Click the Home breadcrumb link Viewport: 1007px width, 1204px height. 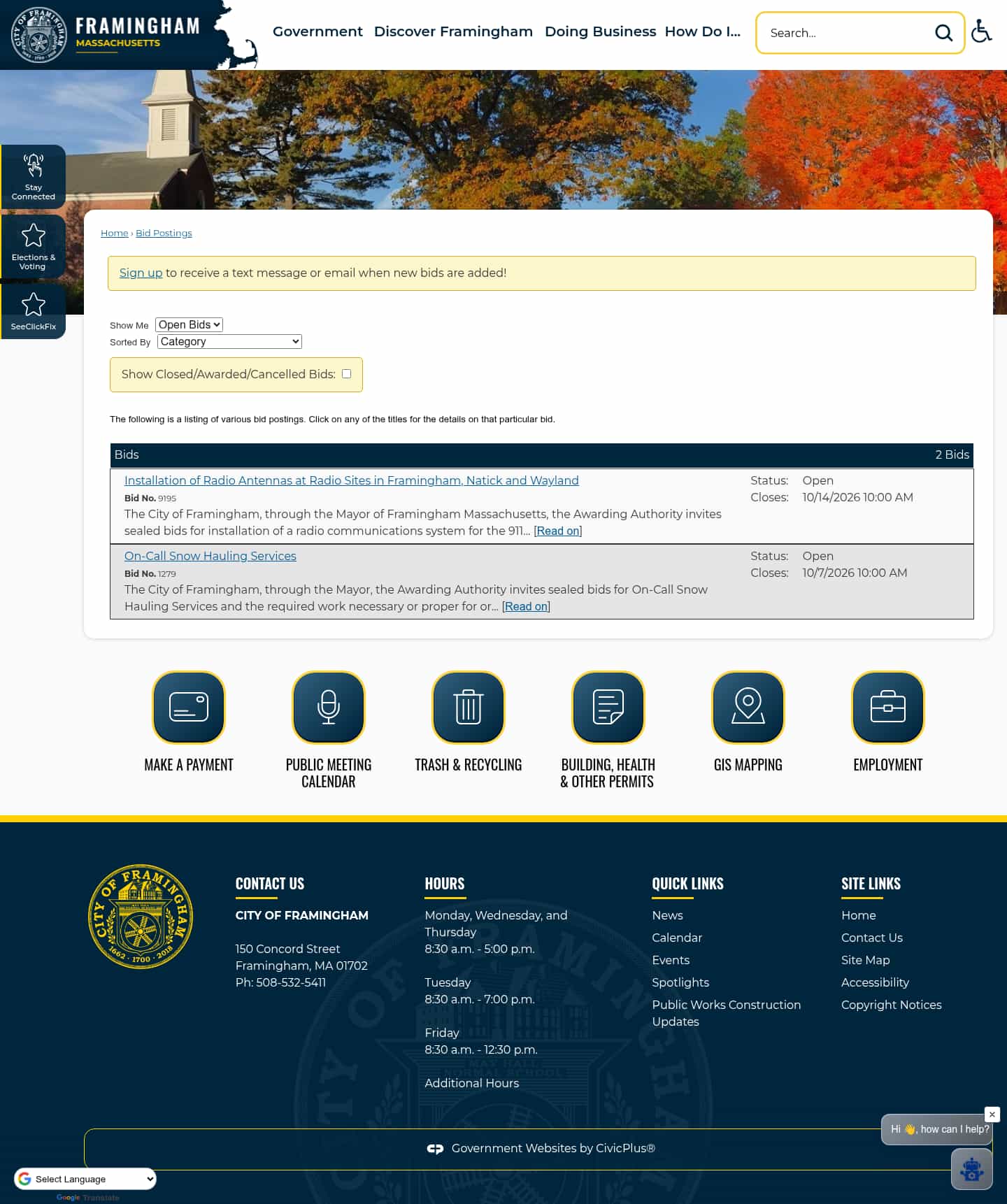pyautogui.click(x=115, y=233)
